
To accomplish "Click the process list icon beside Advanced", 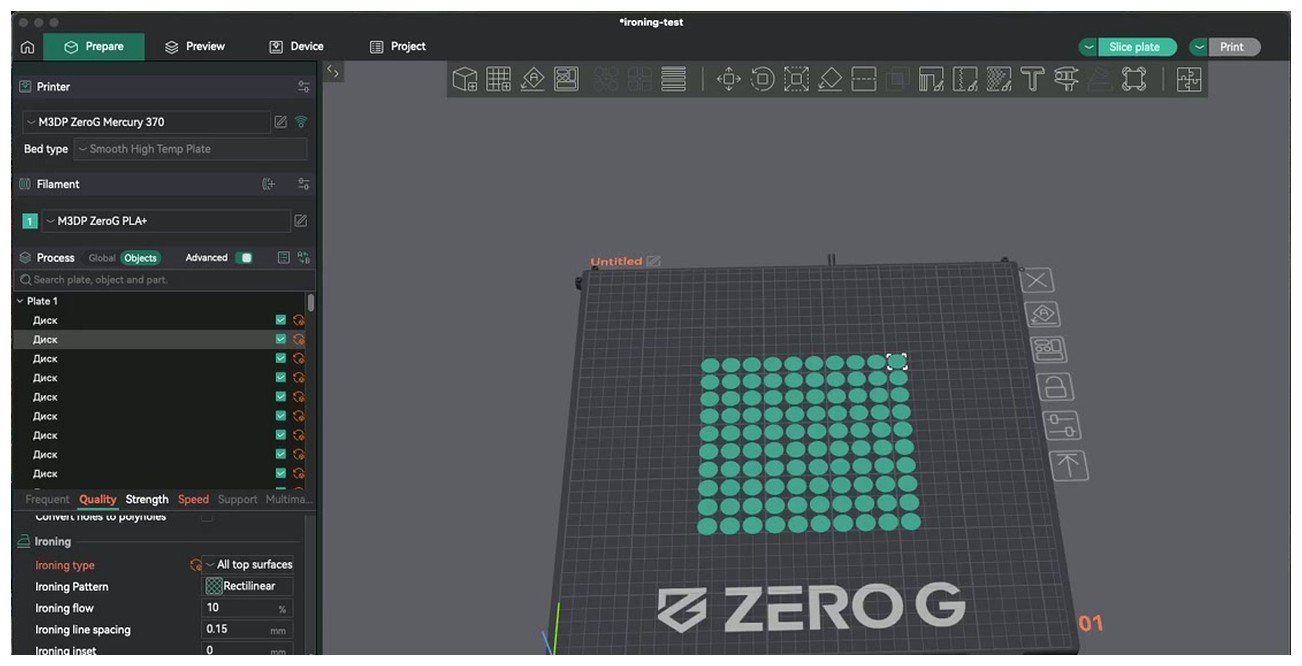I will coord(284,258).
